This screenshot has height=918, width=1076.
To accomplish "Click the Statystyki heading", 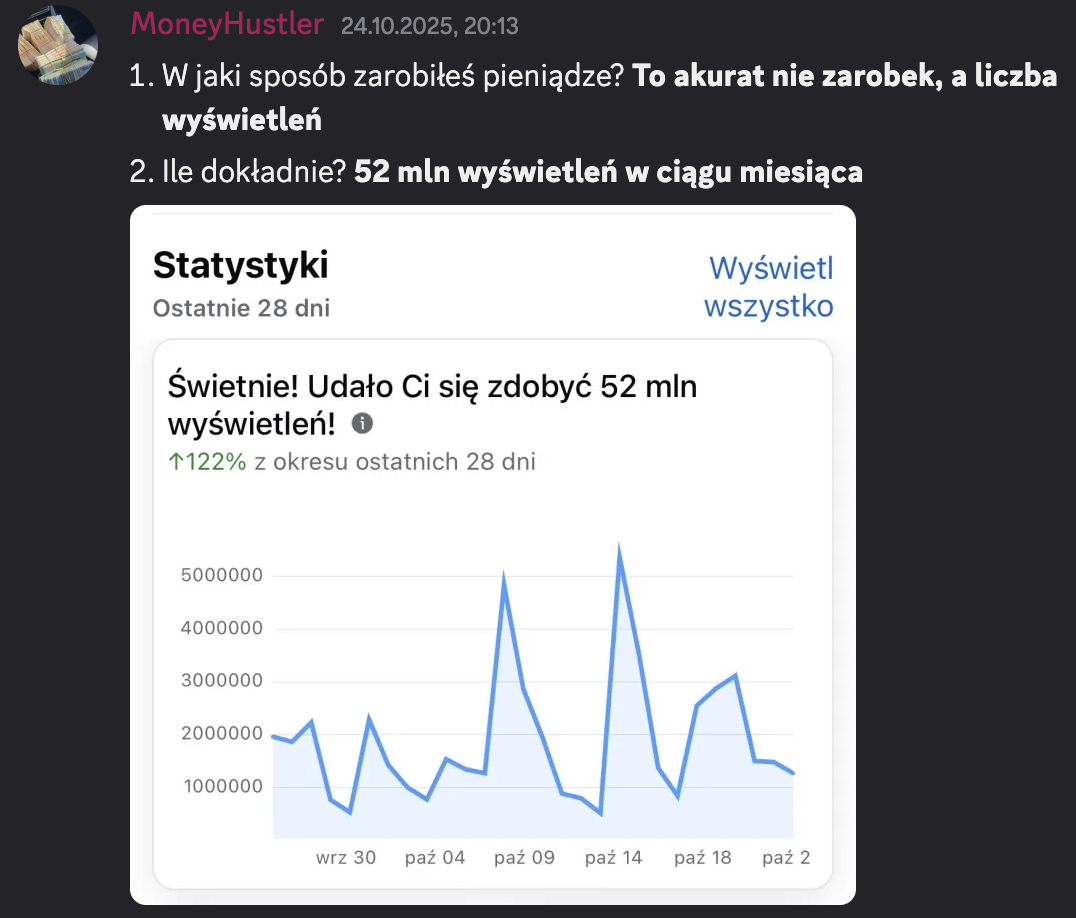I will click(x=240, y=266).
